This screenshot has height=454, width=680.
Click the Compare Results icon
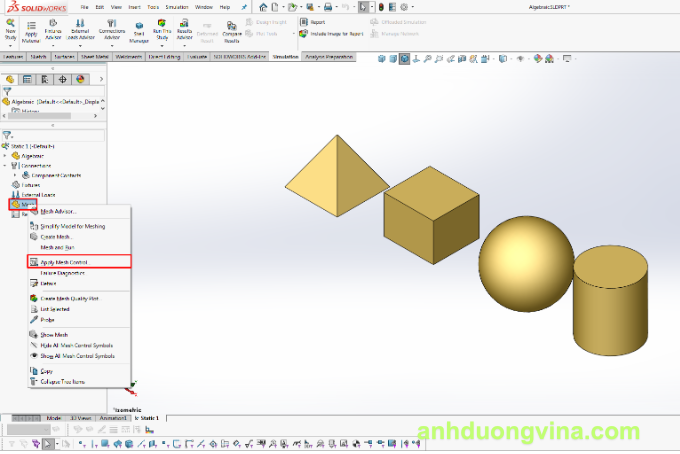tap(233, 29)
